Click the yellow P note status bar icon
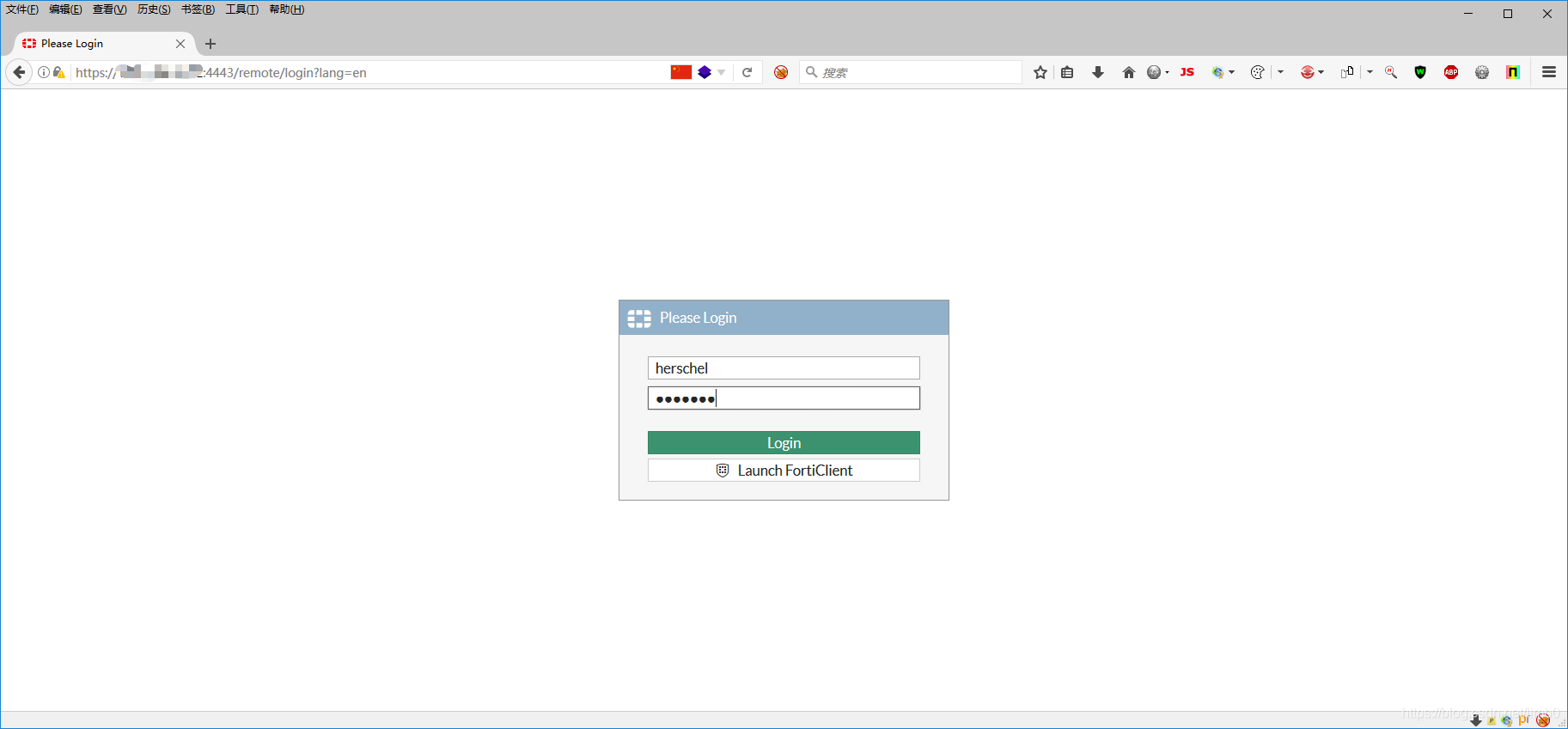The height and width of the screenshot is (729, 1568). 1492,720
